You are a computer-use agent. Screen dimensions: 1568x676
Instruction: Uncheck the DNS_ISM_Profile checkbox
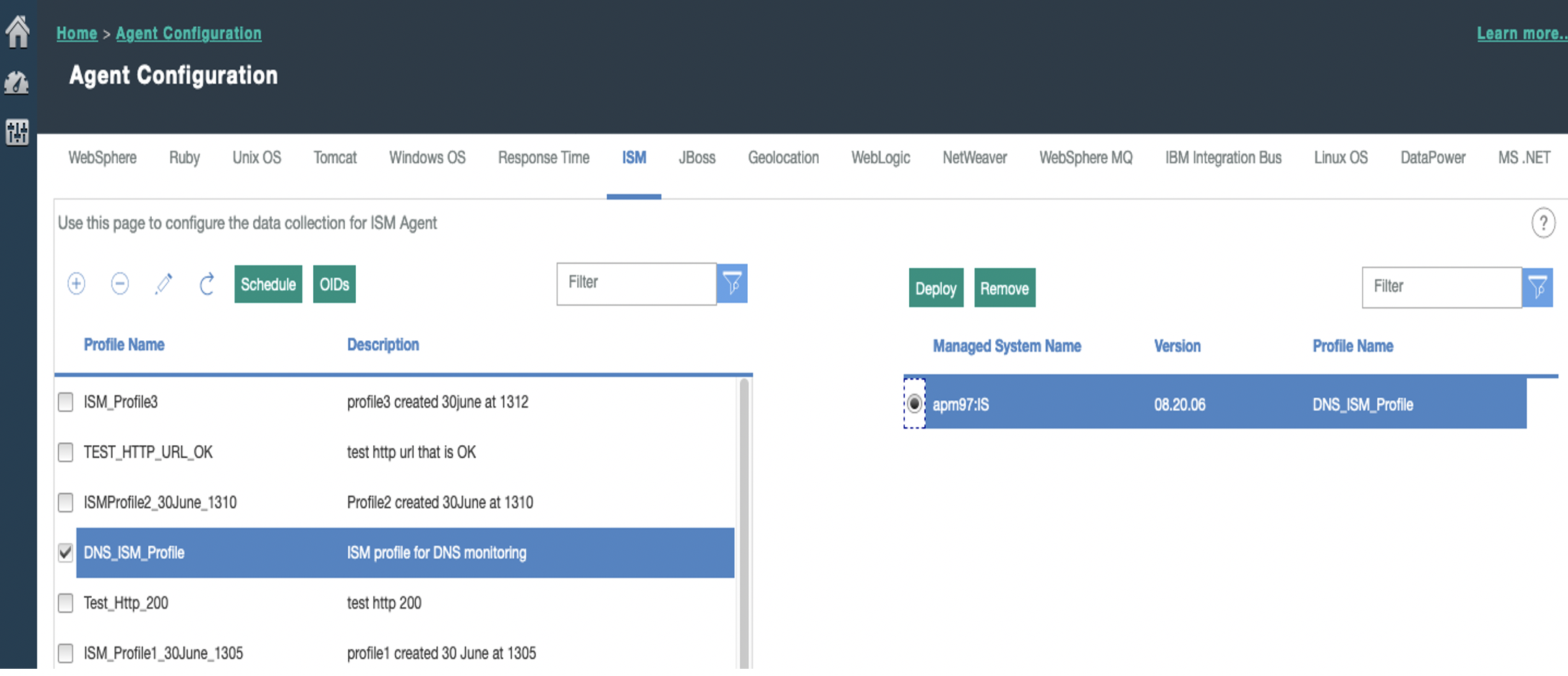(66, 553)
